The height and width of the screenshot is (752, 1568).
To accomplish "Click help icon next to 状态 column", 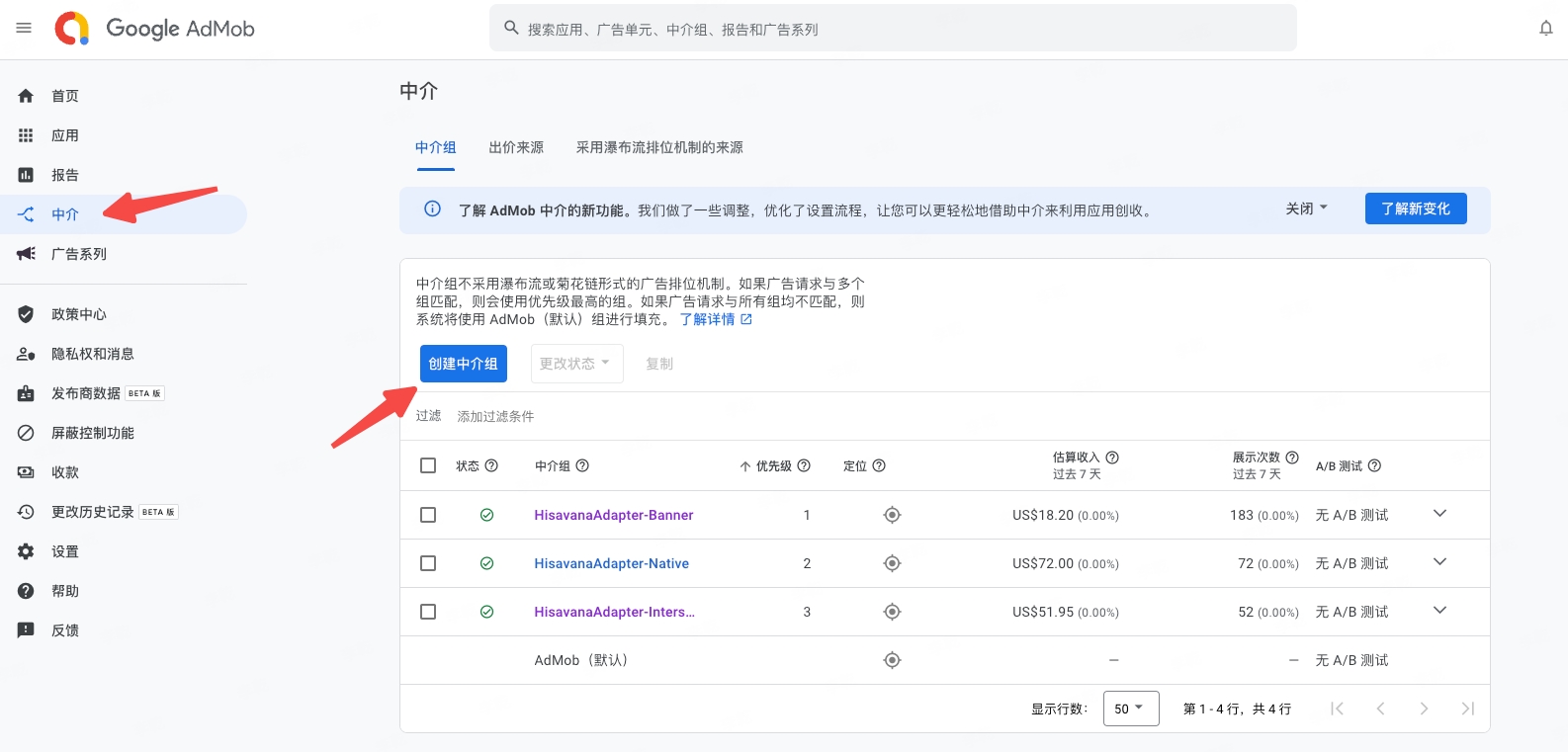I will coord(491,465).
